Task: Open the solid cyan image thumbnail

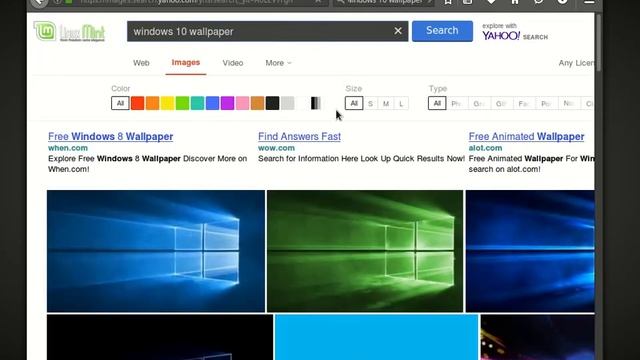Action: tap(376, 337)
